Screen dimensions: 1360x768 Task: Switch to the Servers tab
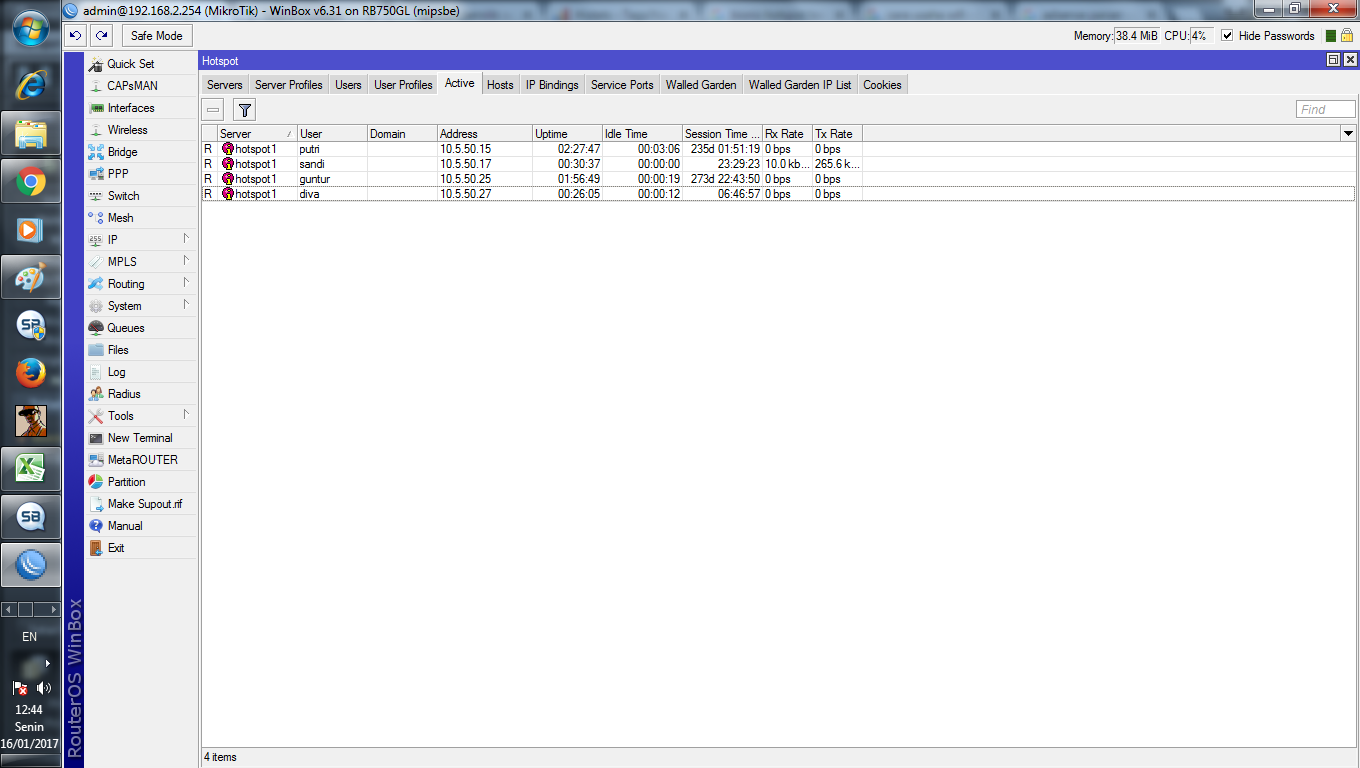point(225,85)
